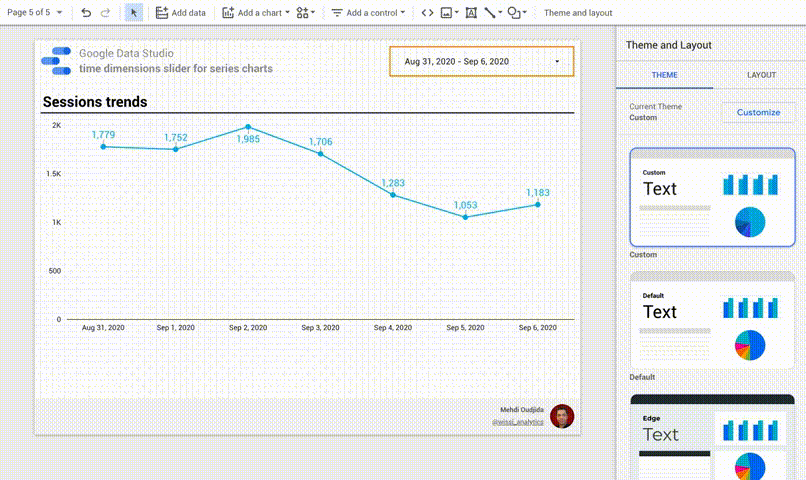Select the THEME tab
Screen dimensions: 806x480
pyautogui.click(x=664, y=75)
